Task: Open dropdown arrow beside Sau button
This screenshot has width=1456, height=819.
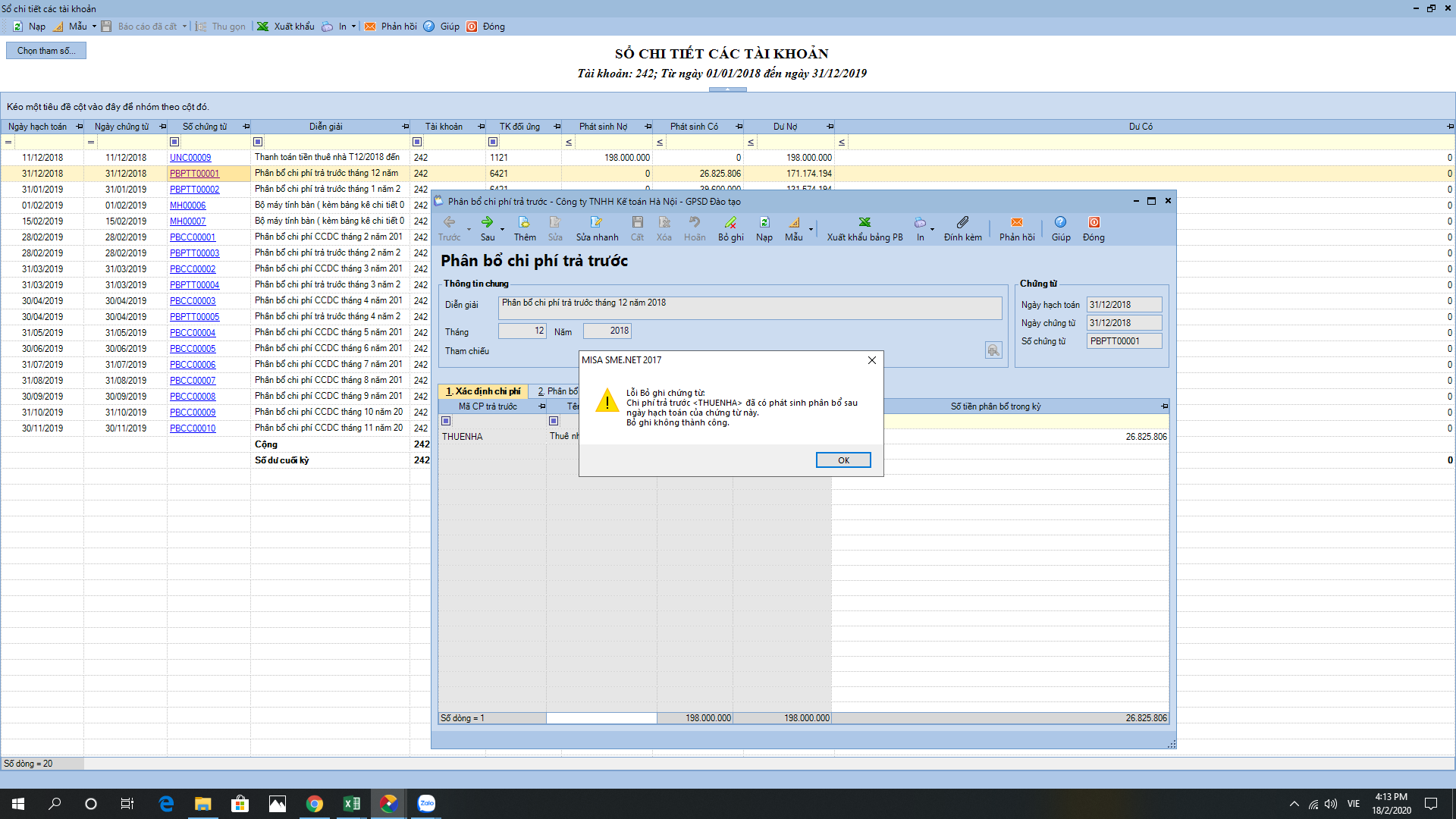Action: tap(502, 228)
